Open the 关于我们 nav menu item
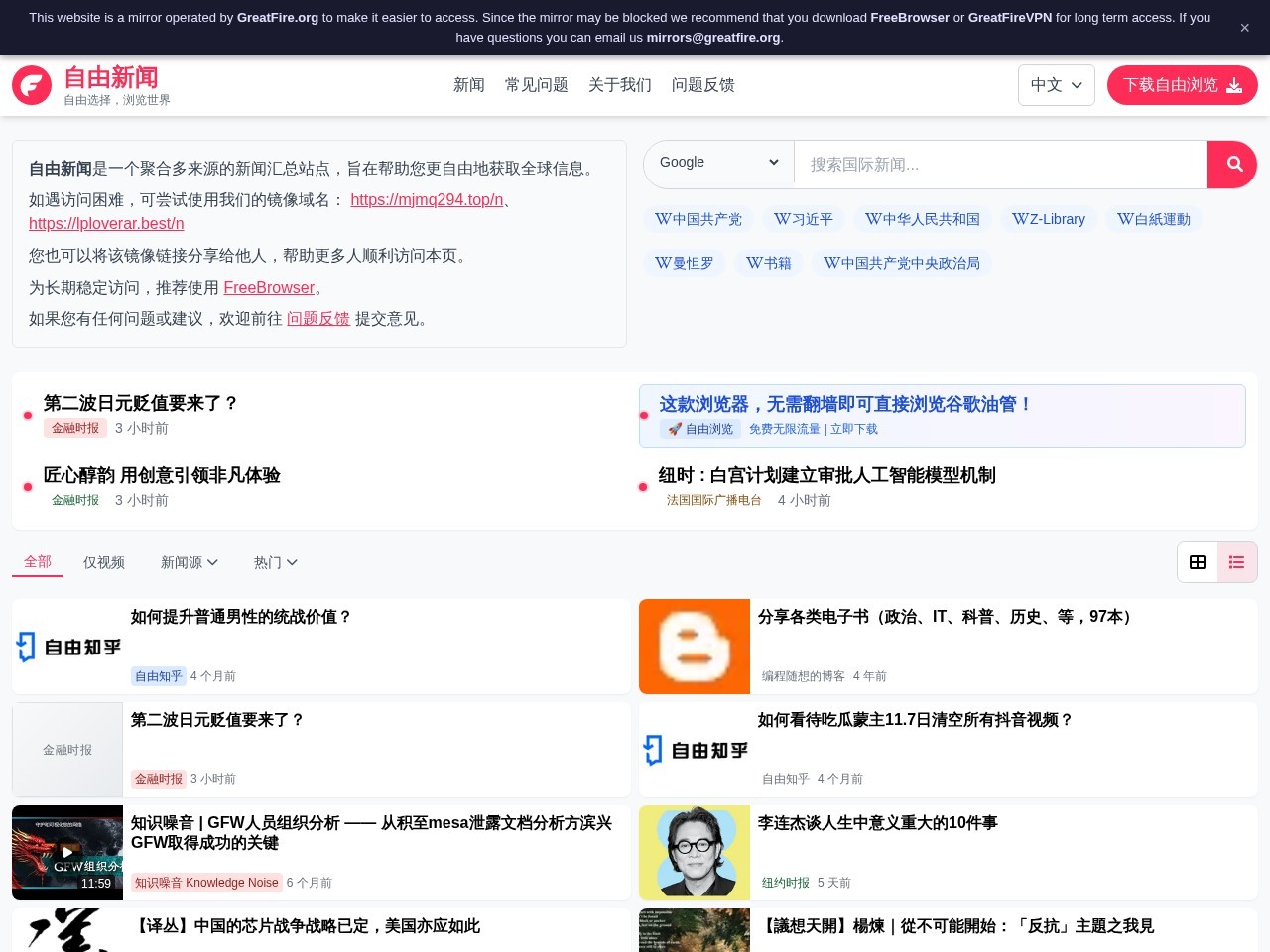Image resolution: width=1270 pixels, height=952 pixels. click(x=620, y=85)
